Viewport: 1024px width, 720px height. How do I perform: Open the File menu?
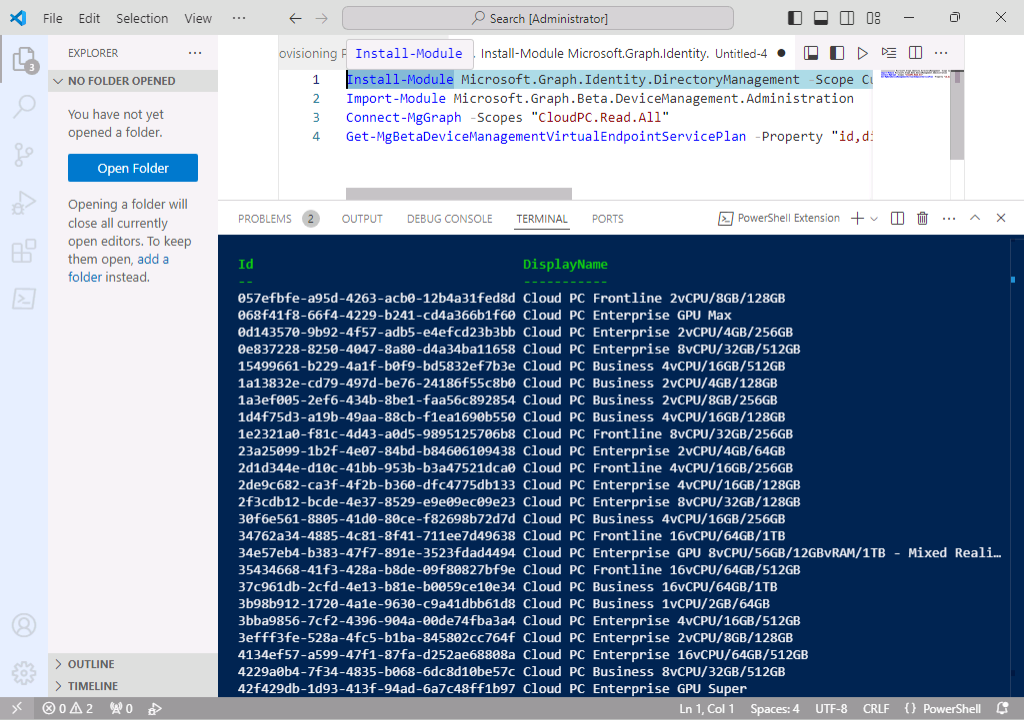(x=53, y=18)
